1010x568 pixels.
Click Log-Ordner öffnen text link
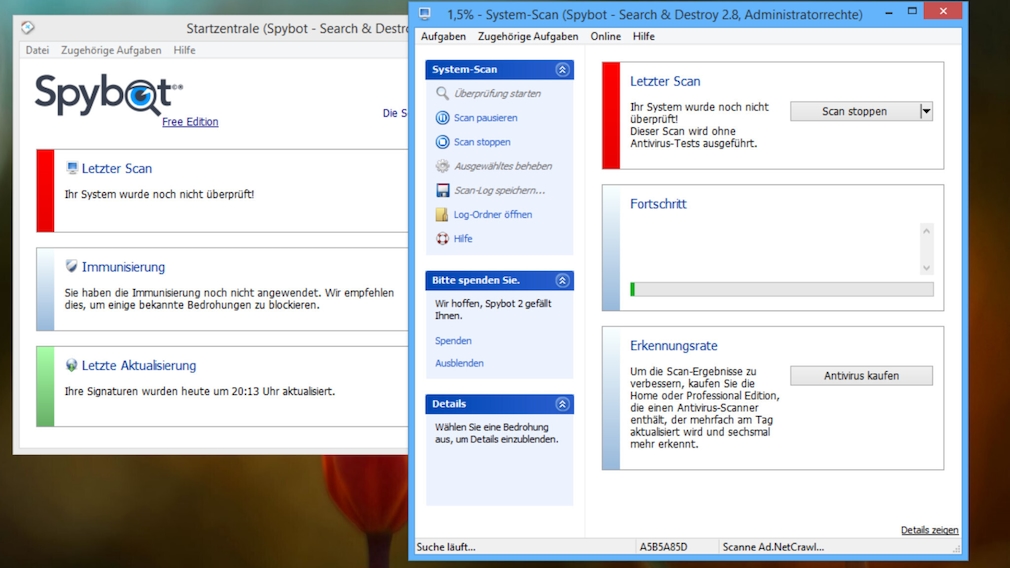[x=493, y=214]
